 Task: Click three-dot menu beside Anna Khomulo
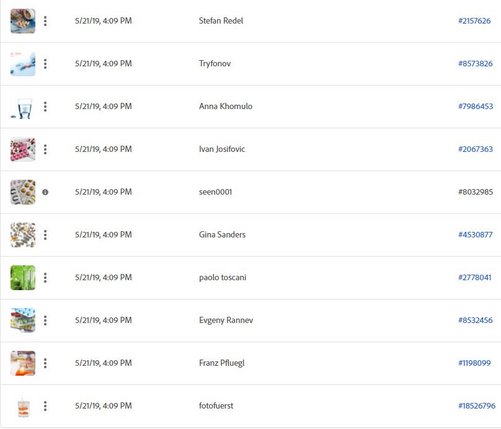coord(45,107)
